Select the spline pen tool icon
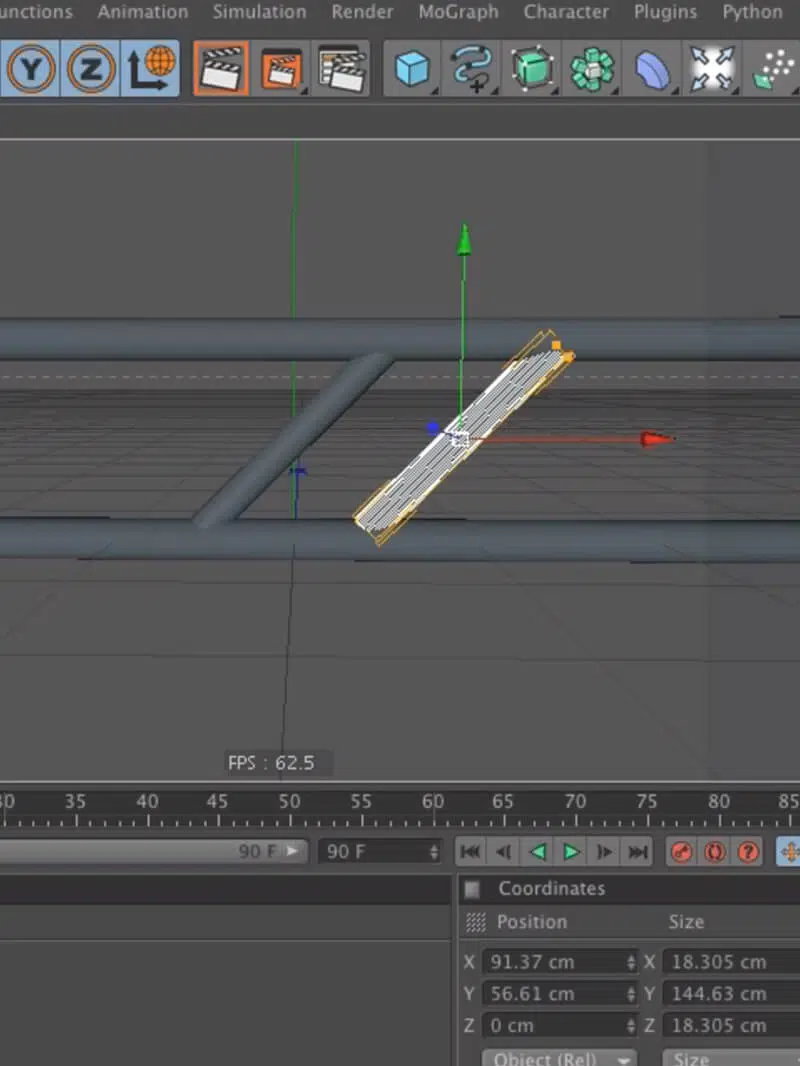 tap(472, 69)
